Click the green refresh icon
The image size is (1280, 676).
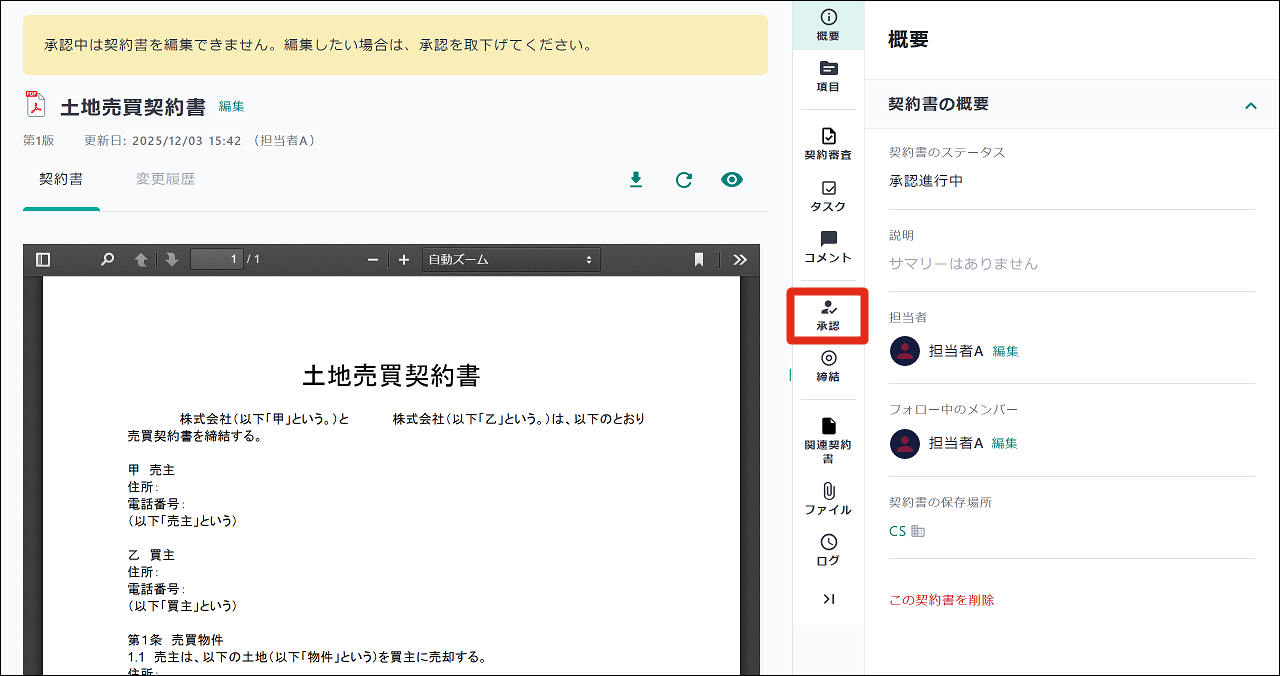click(684, 180)
